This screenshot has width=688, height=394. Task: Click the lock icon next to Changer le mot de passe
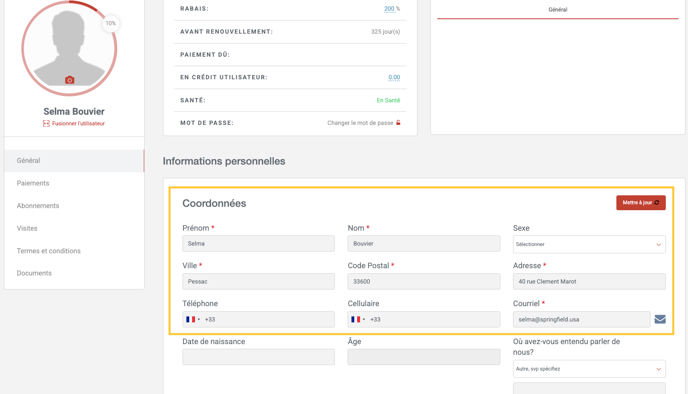click(398, 123)
